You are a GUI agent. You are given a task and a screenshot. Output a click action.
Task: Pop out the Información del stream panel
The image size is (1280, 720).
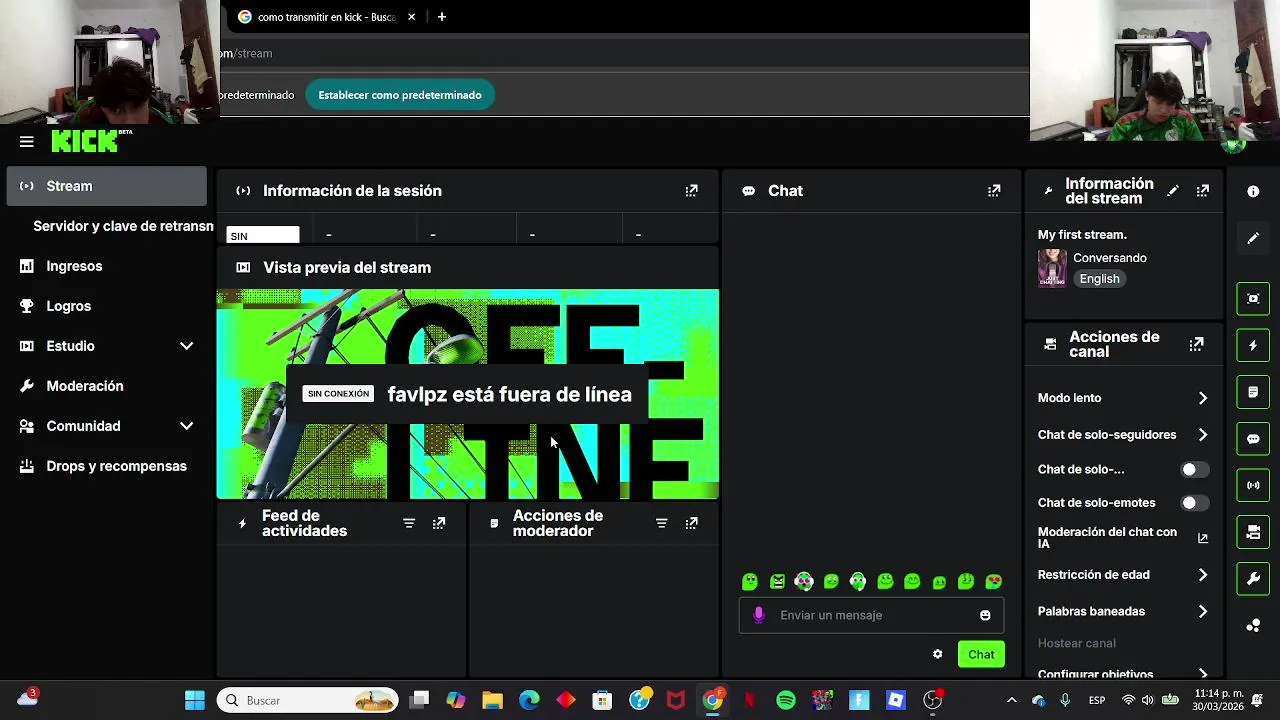(x=1203, y=191)
